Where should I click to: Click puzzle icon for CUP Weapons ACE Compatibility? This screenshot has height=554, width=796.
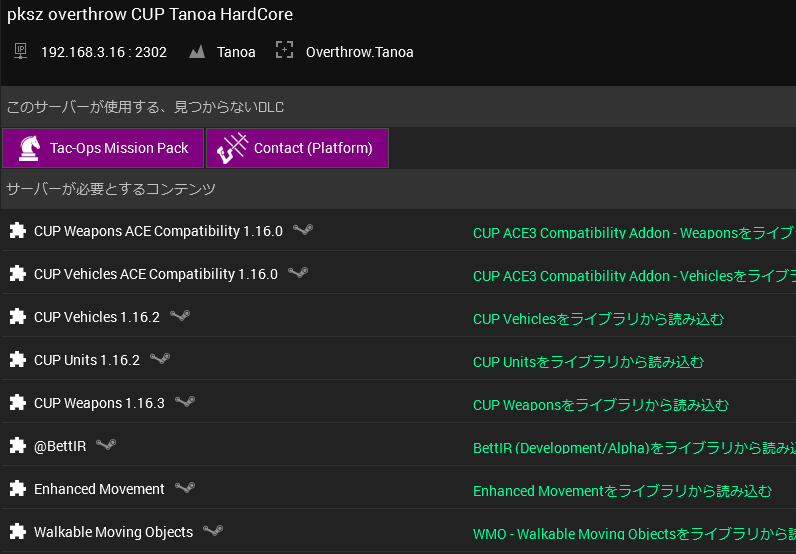(18, 231)
